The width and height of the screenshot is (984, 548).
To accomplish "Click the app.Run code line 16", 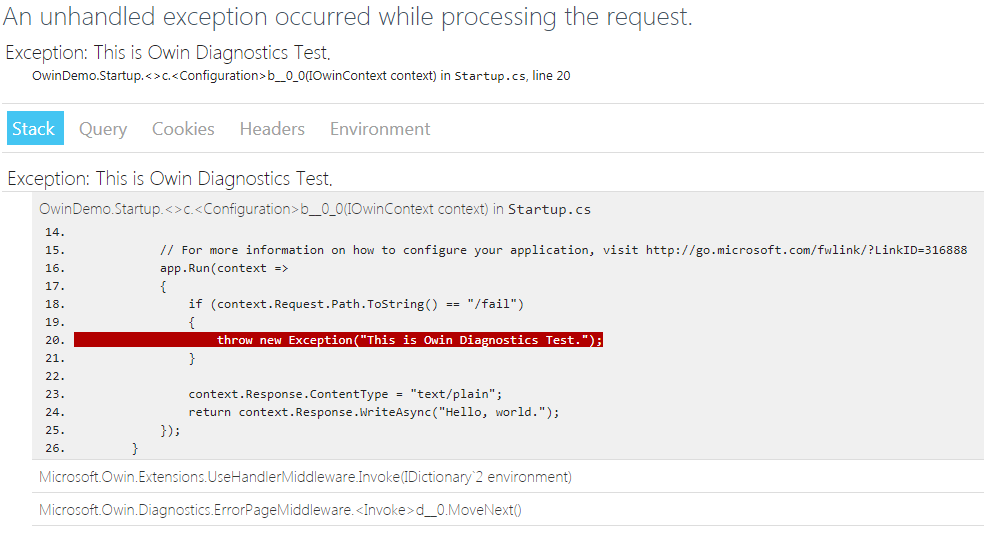I will click(x=209, y=268).
